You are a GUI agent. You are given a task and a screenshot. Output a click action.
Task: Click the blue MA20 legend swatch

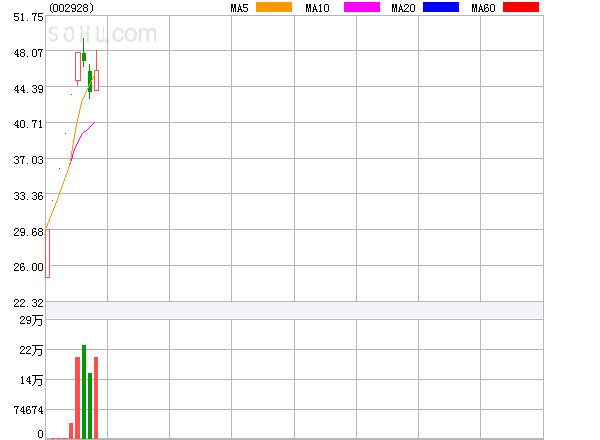click(441, 7)
